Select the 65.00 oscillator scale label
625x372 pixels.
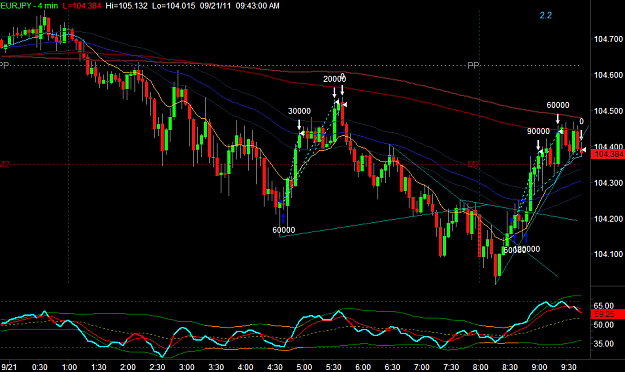[603, 306]
